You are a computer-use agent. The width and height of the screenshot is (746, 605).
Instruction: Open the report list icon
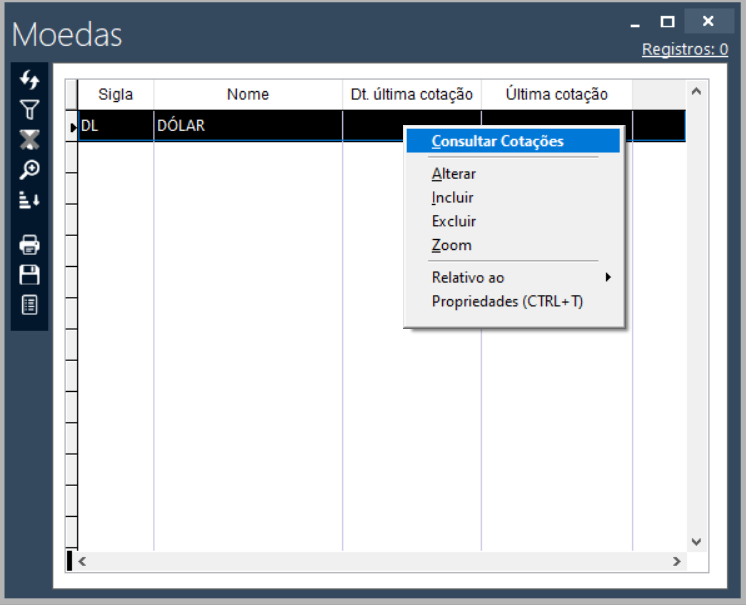(29, 305)
